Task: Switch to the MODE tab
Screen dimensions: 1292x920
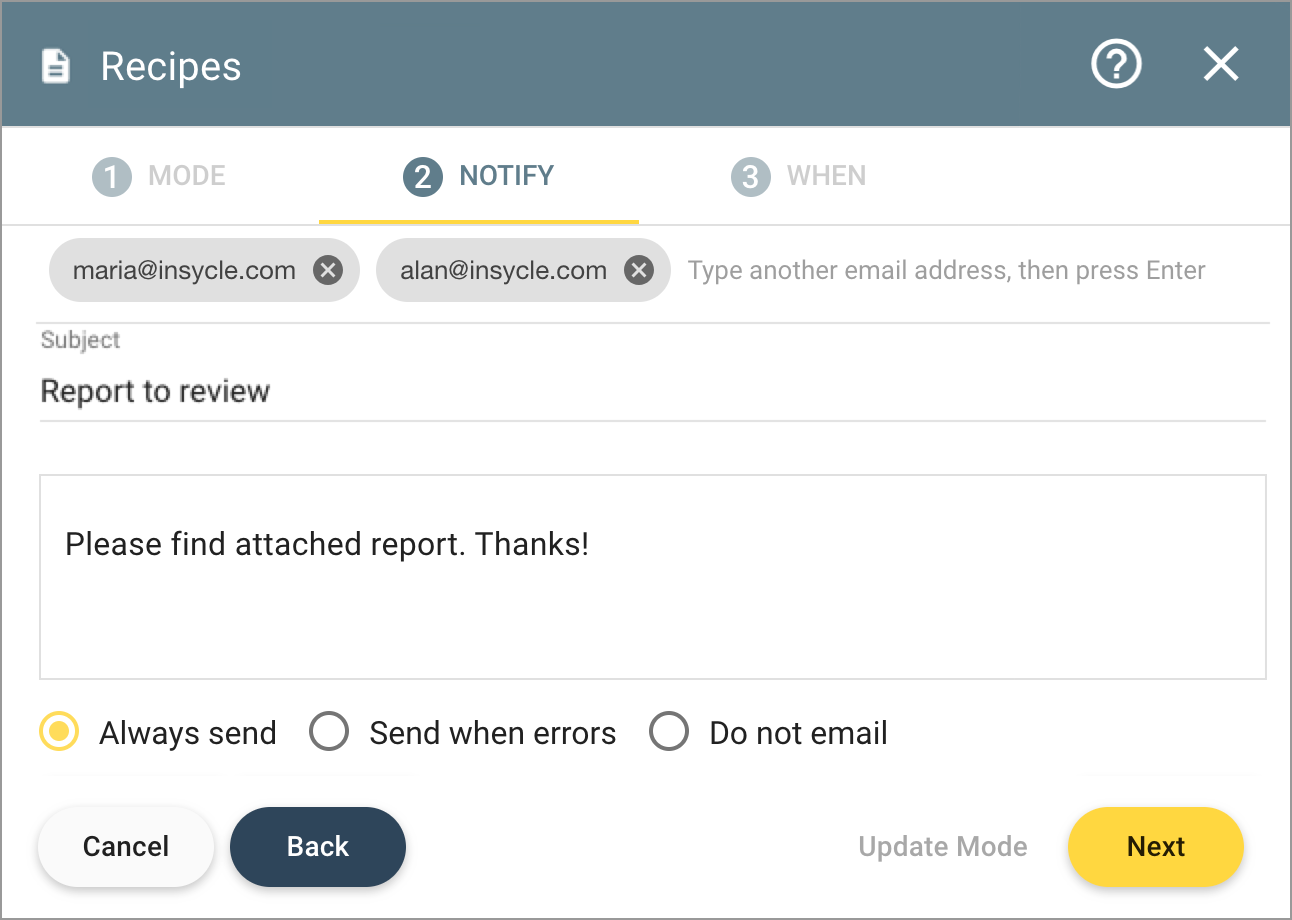Action: 187,176
